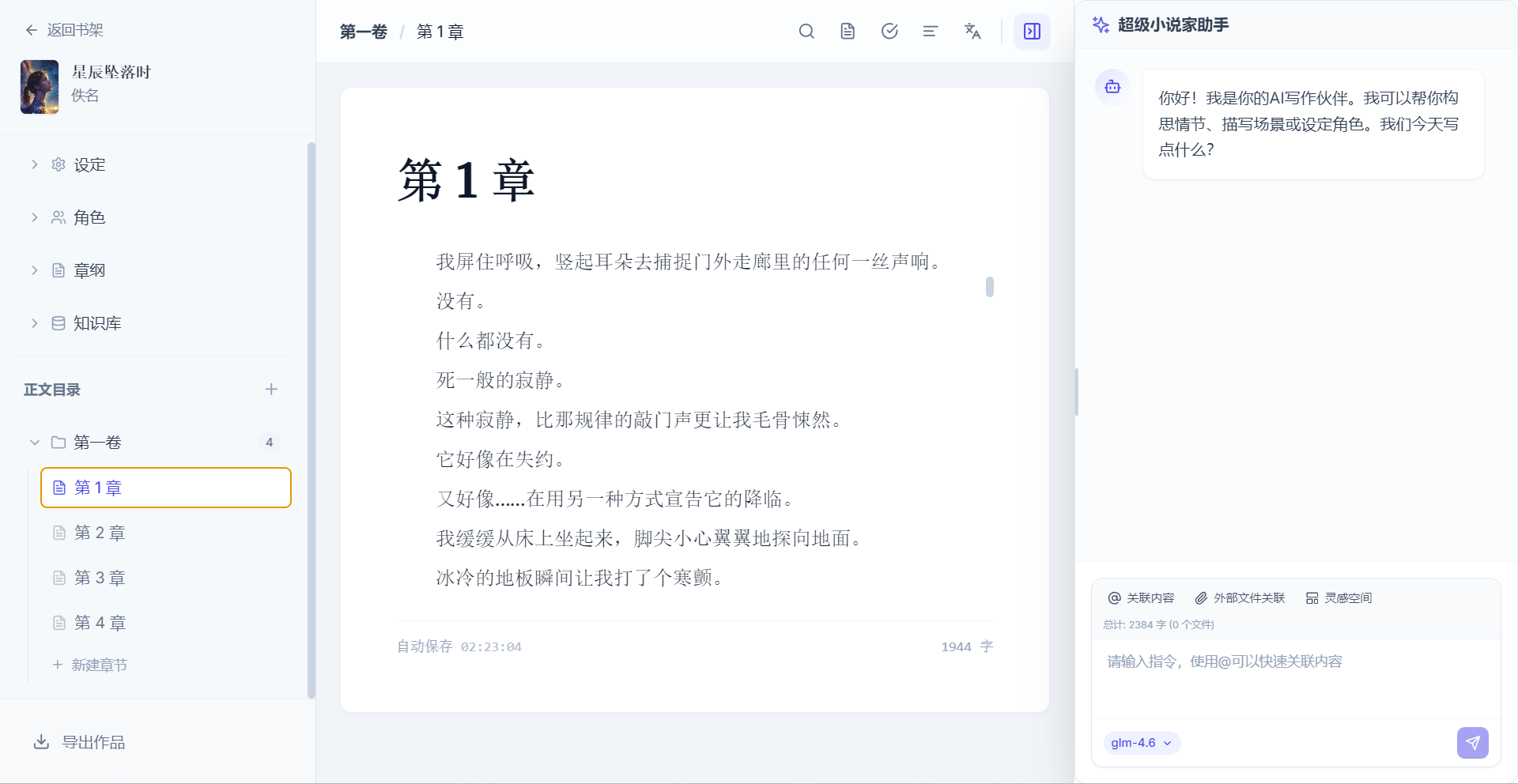The height and width of the screenshot is (784, 1518).
Task: Click the 关联内容 mention icon
Action: [1116, 598]
